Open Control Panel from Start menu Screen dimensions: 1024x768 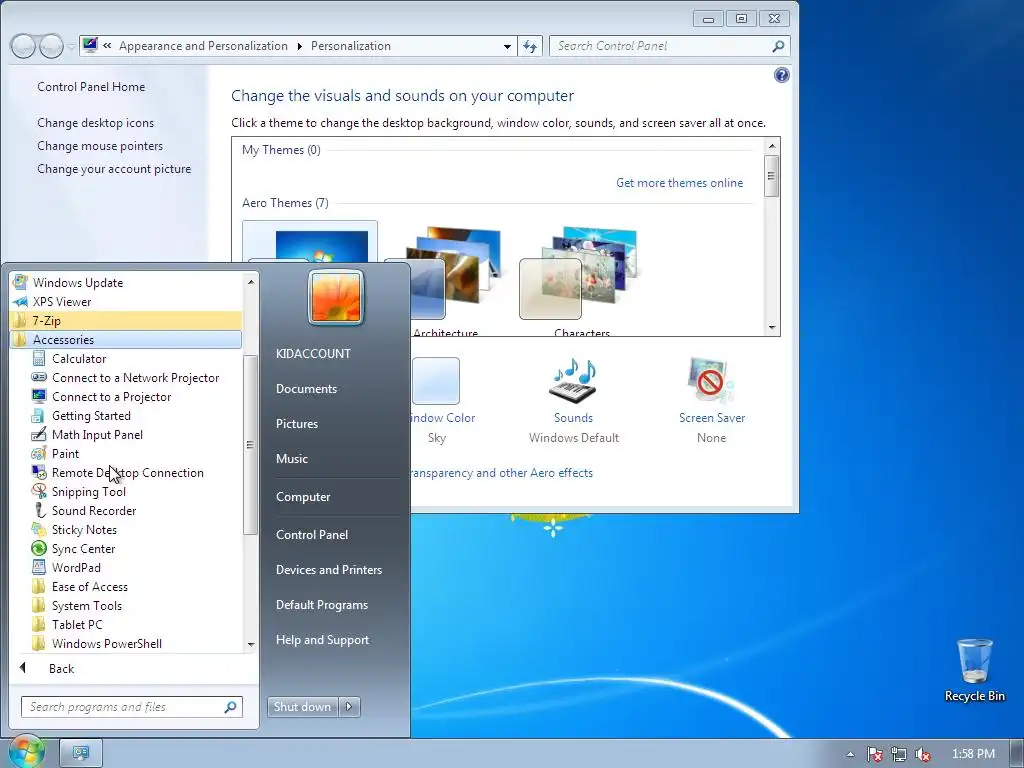(x=312, y=534)
